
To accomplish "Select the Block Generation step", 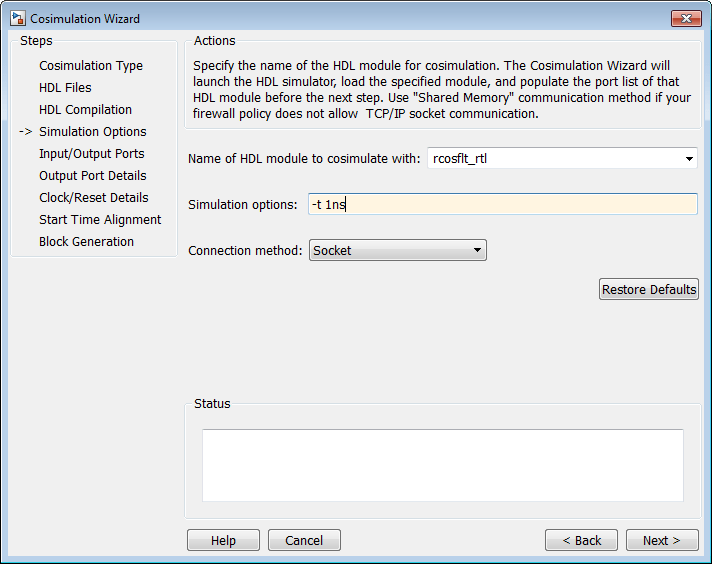I will [86, 242].
